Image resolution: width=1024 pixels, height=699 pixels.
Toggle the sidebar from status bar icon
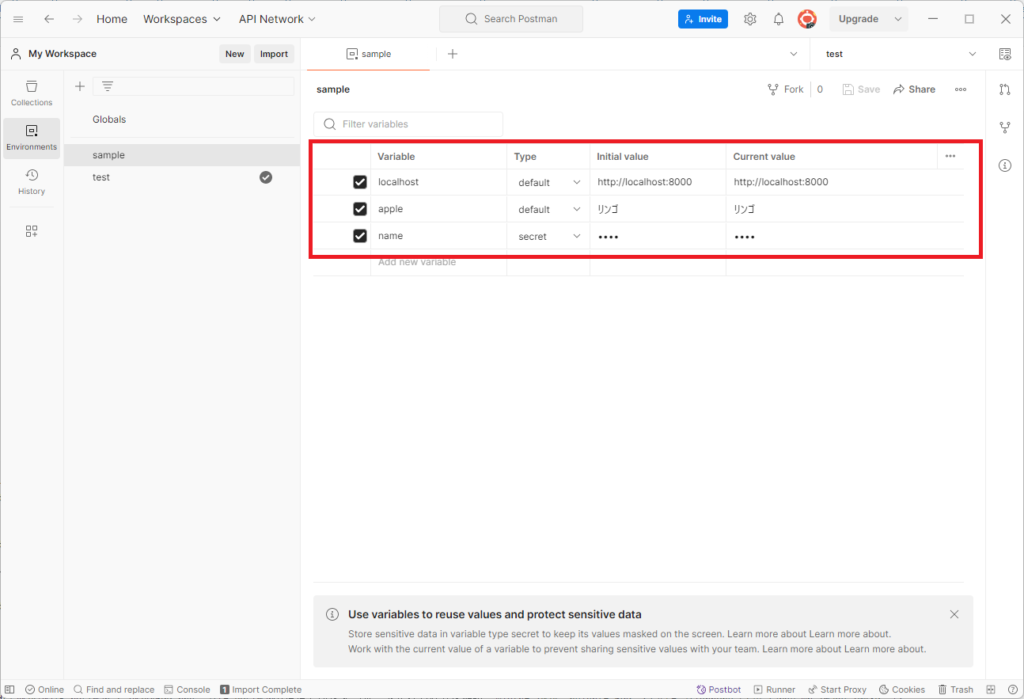click(x=10, y=689)
